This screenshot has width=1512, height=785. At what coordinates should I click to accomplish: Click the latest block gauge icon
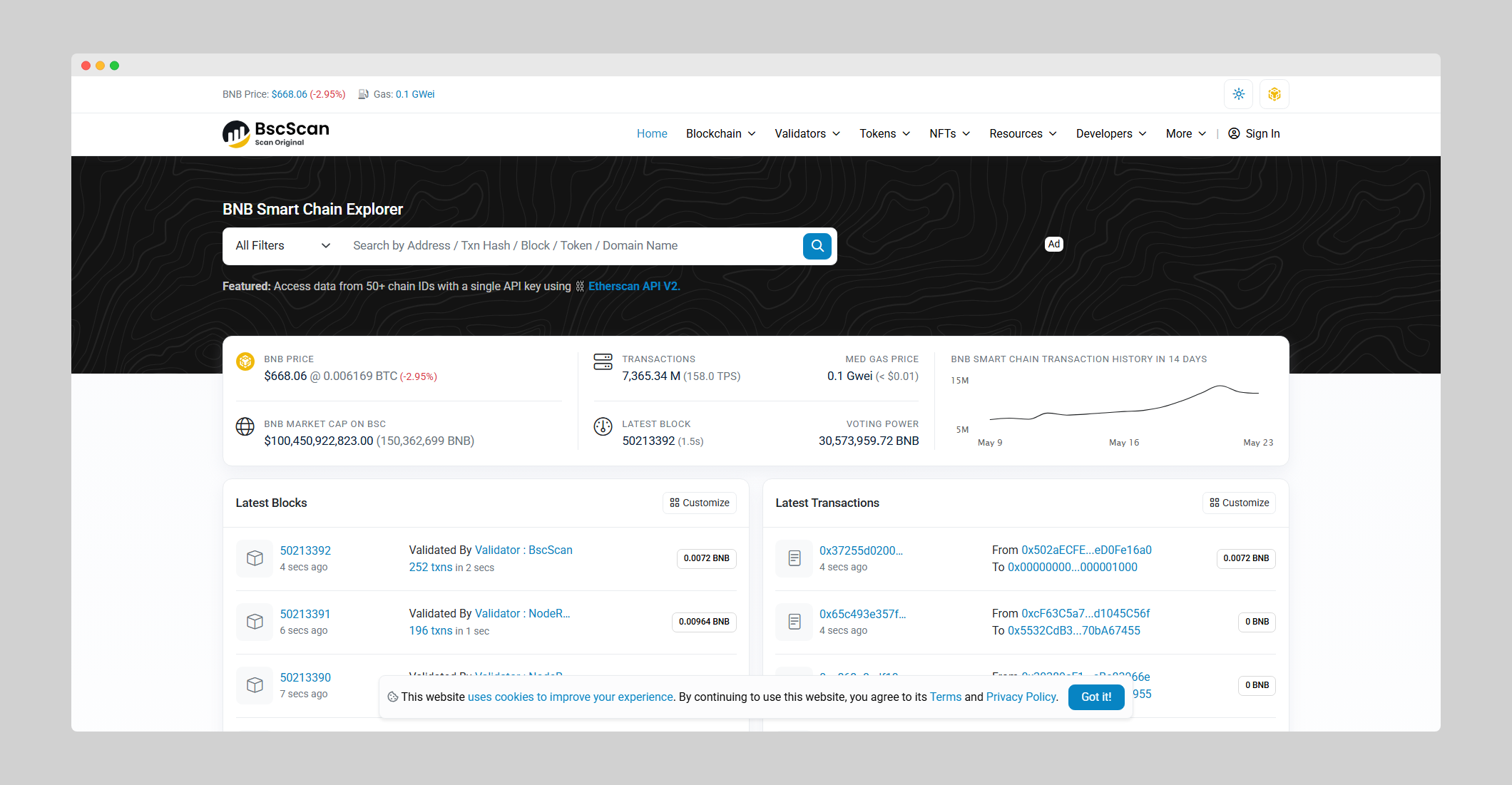[603, 426]
